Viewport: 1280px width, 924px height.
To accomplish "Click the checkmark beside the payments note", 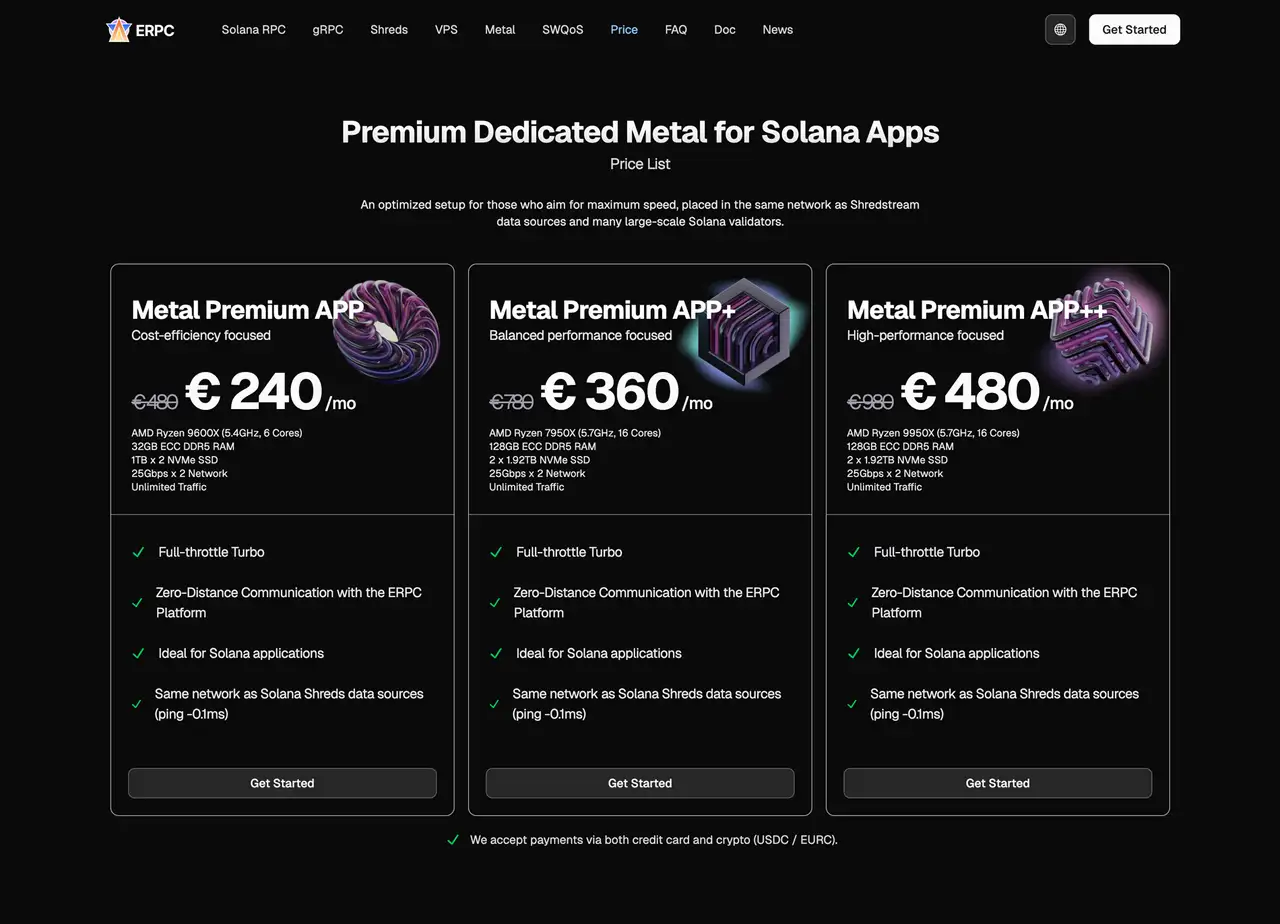I will pos(453,840).
